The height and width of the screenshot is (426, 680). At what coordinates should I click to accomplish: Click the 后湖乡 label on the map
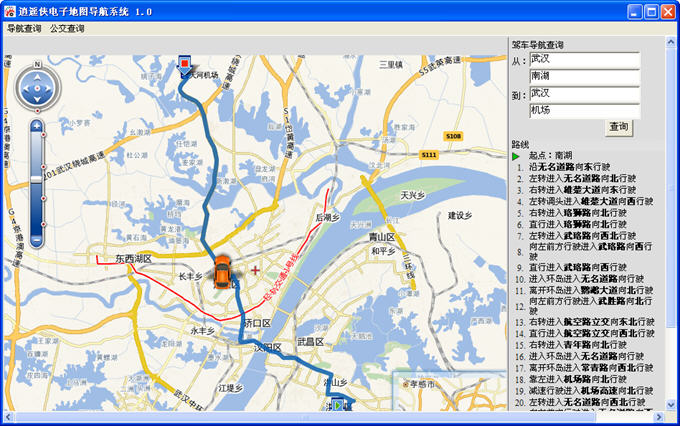[327, 218]
